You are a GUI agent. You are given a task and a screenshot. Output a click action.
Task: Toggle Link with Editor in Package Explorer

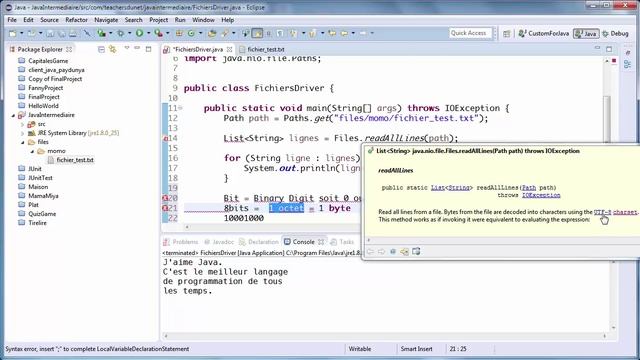112,49
